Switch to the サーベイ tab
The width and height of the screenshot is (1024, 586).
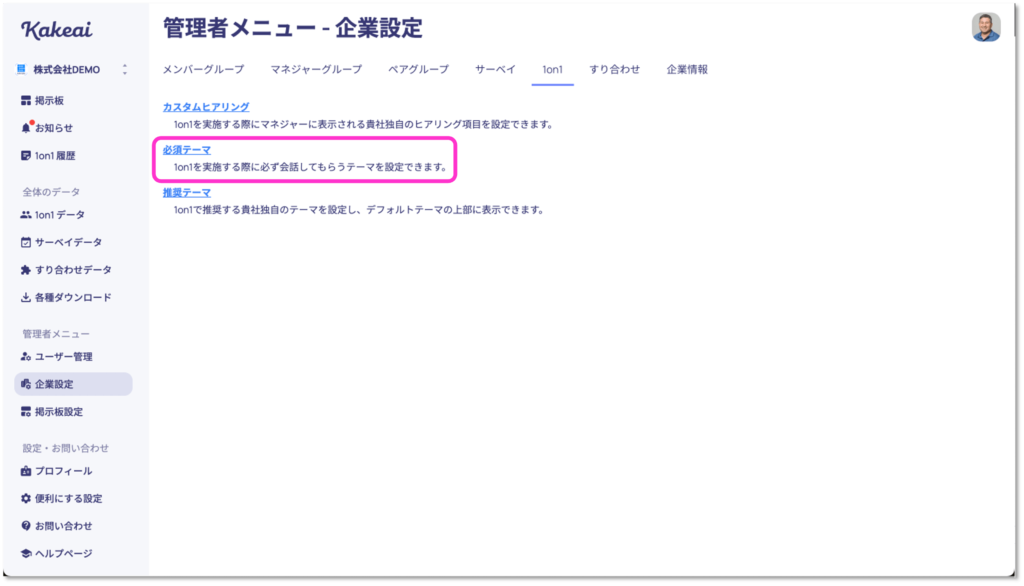pyautogui.click(x=495, y=69)
